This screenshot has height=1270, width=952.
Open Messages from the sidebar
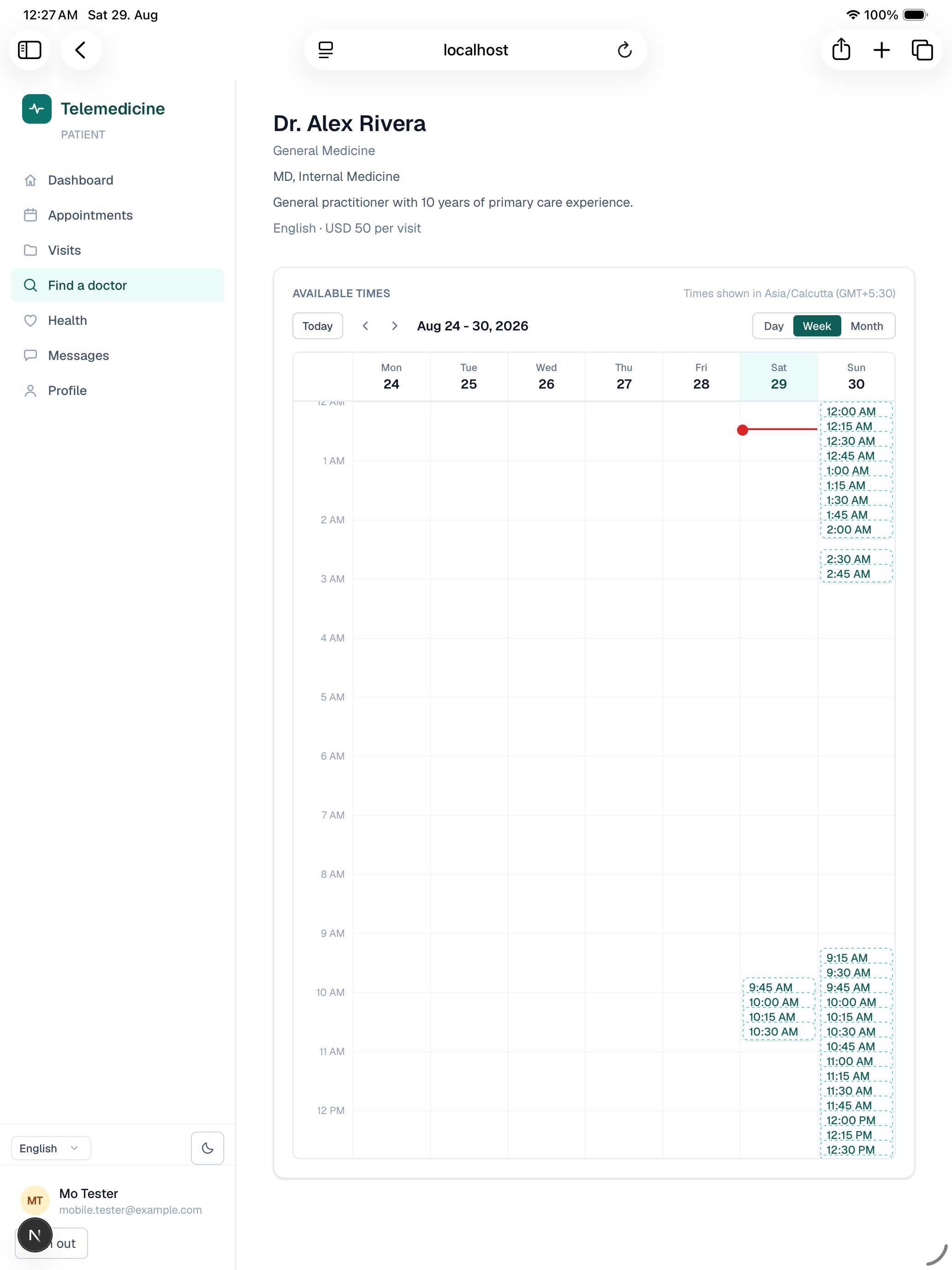click(x=118, y=355)
